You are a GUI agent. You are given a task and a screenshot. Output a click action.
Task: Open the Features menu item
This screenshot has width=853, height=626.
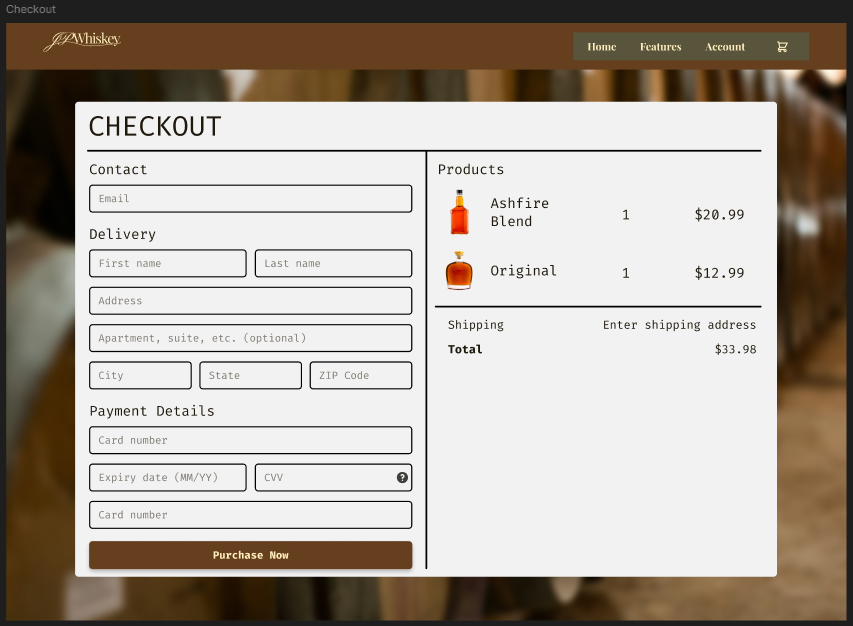[x=660, y=47]
